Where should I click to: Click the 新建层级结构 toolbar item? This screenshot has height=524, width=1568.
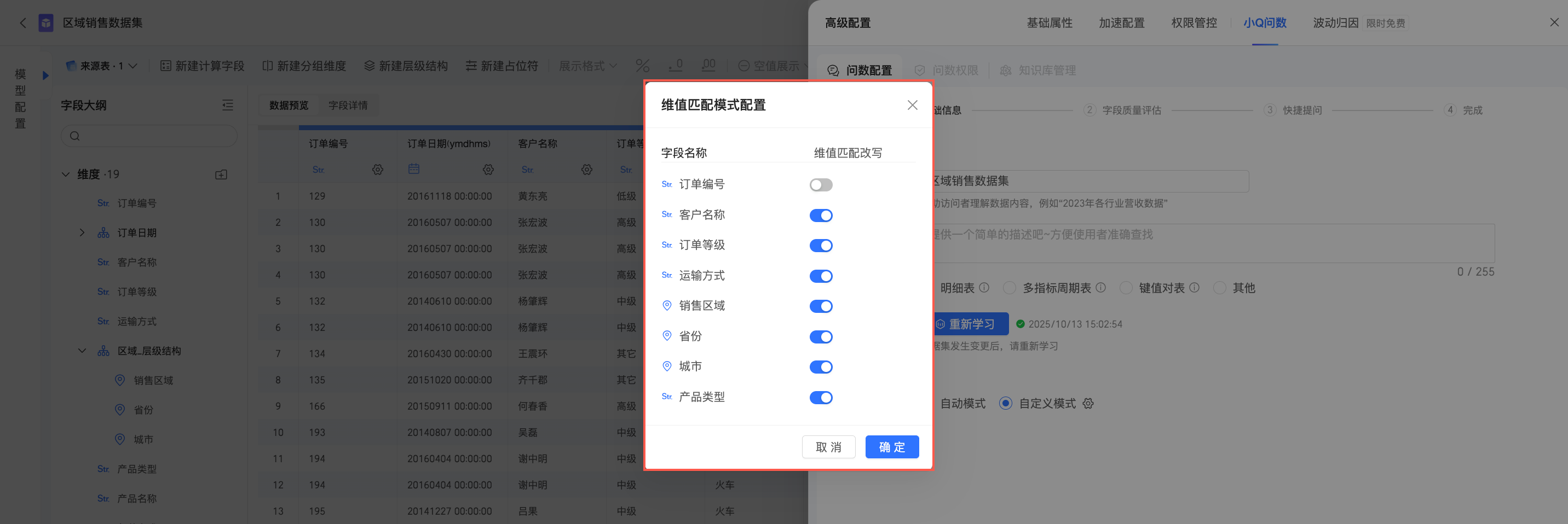406,66
